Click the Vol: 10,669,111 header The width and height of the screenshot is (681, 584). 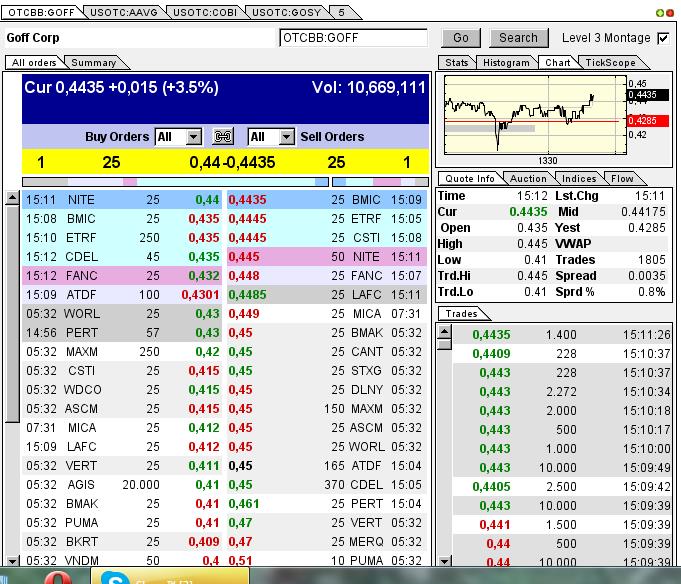(x=368, y=88)
